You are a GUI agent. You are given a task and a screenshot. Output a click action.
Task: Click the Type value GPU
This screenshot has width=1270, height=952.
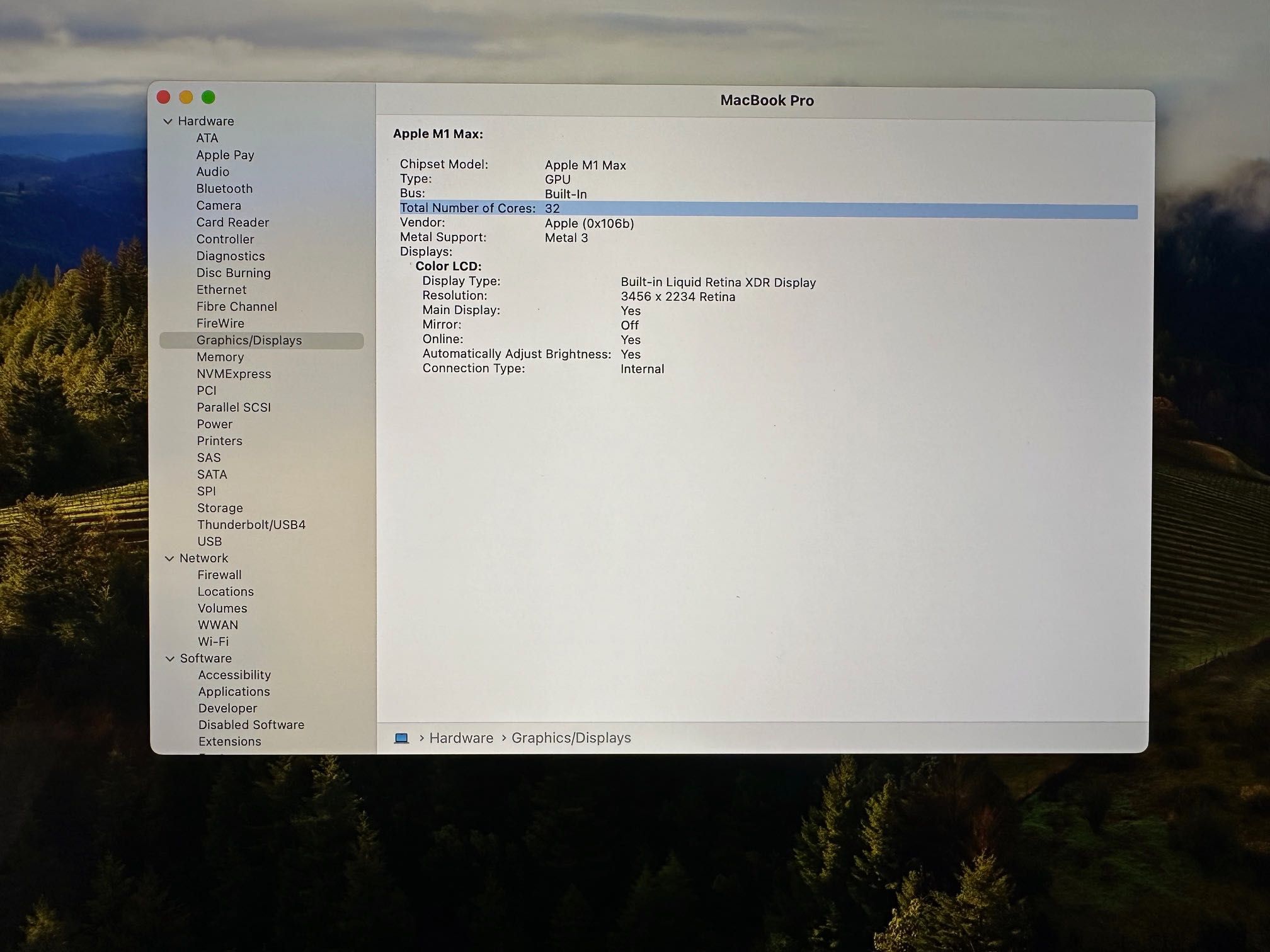click(x=558, y=180)
